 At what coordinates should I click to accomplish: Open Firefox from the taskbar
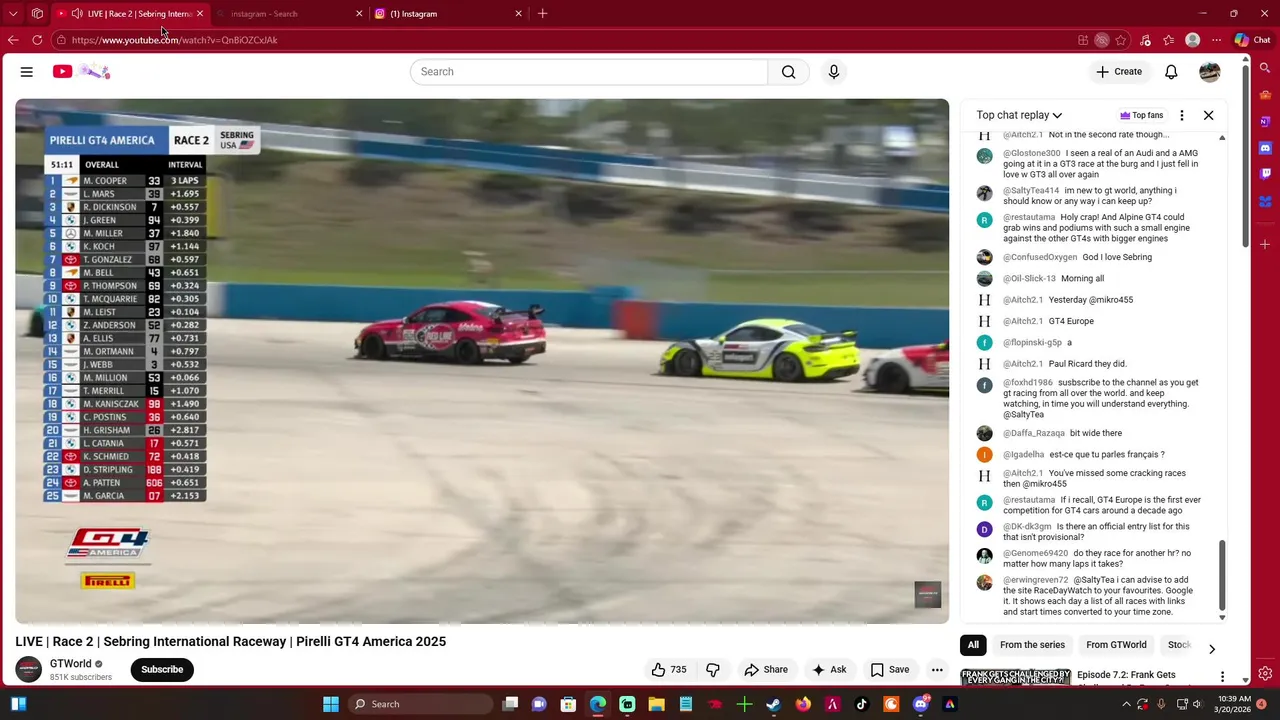(x=803, y=704)
